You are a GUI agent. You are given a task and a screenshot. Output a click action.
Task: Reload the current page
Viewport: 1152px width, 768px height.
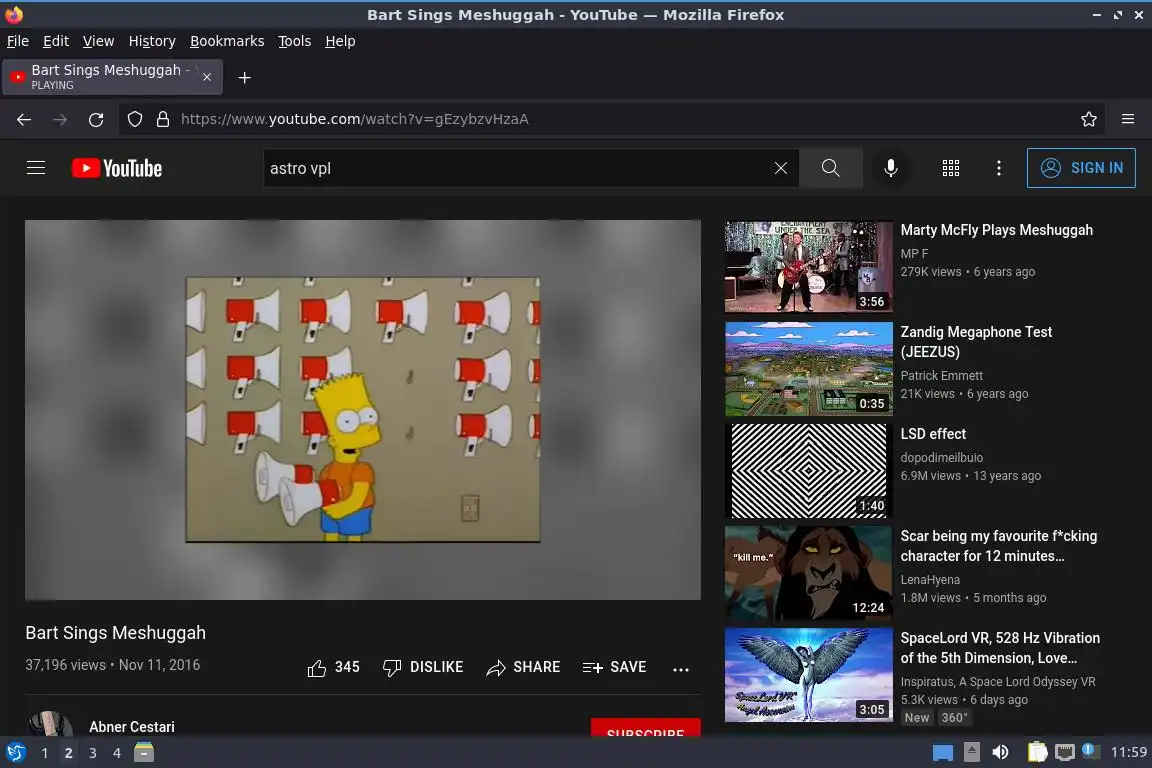[x=96, y=119]
